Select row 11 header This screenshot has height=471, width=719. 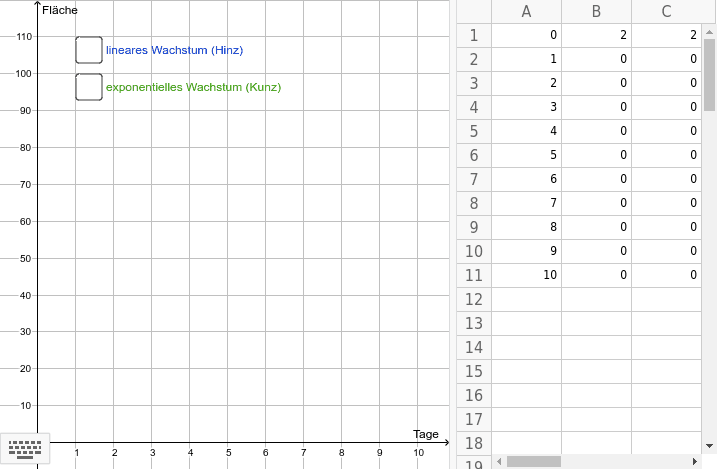click(x=474, y=275)
